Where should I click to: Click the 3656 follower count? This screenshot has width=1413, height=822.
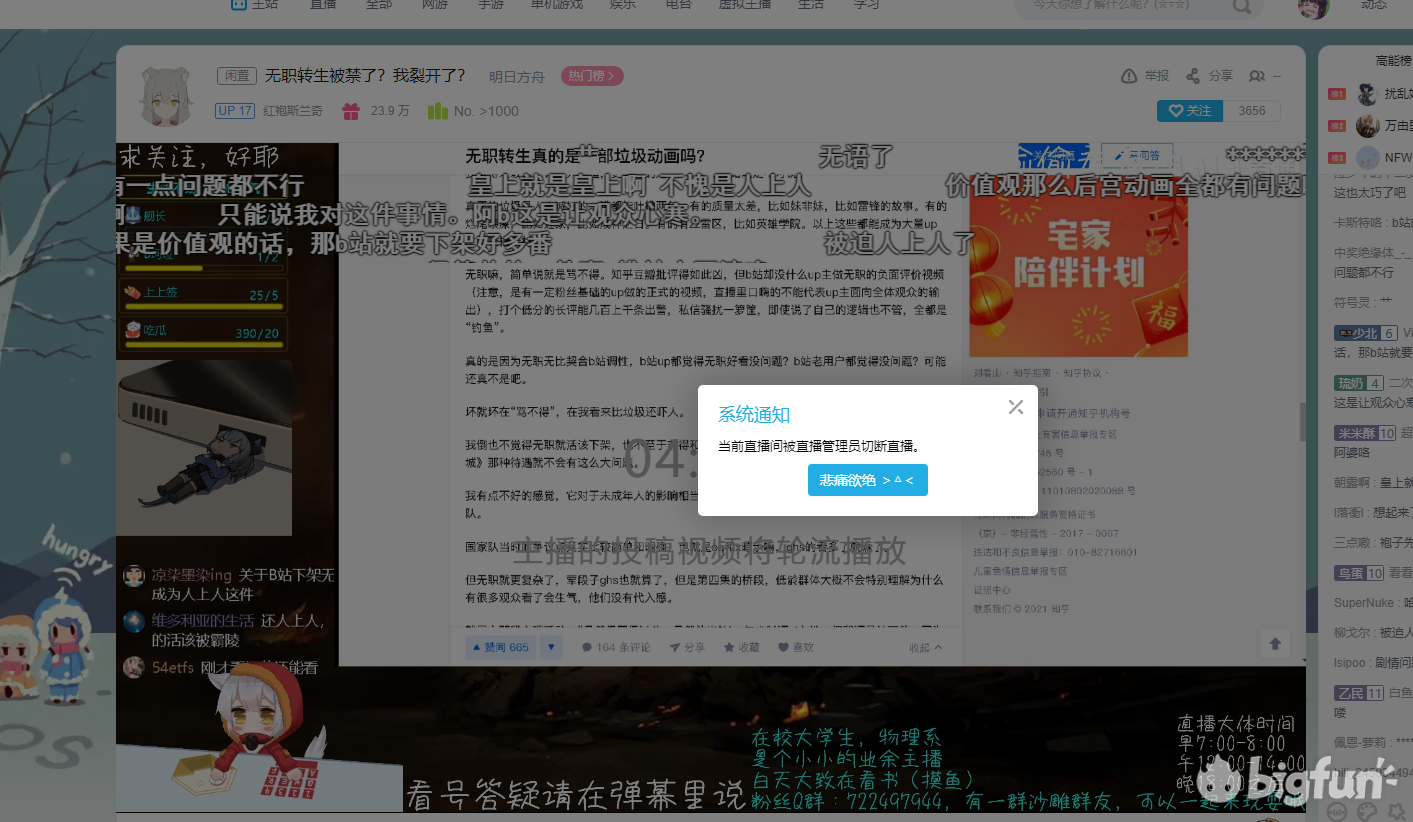[1251, 111]
